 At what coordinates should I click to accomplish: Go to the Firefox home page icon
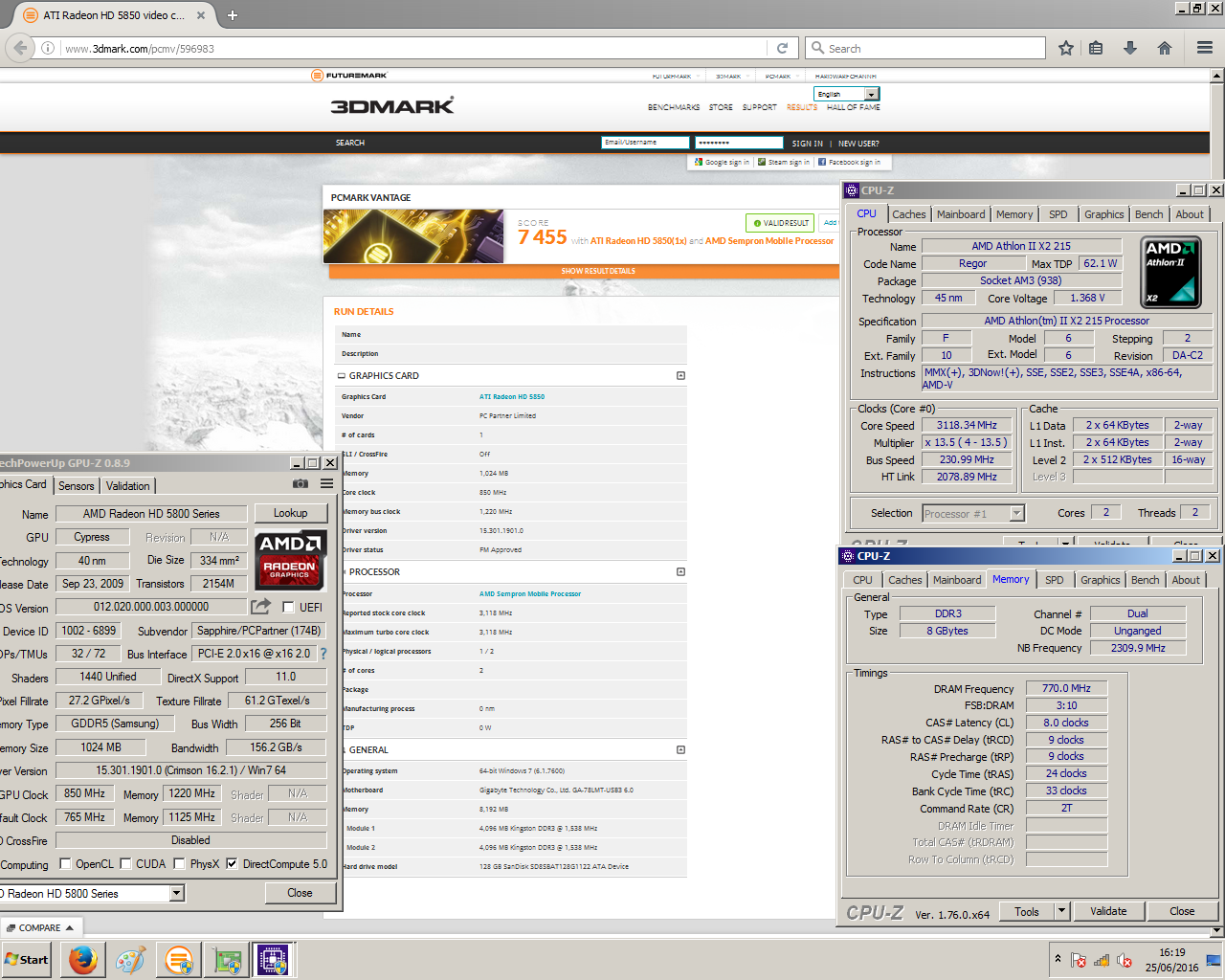[1165, 48]
